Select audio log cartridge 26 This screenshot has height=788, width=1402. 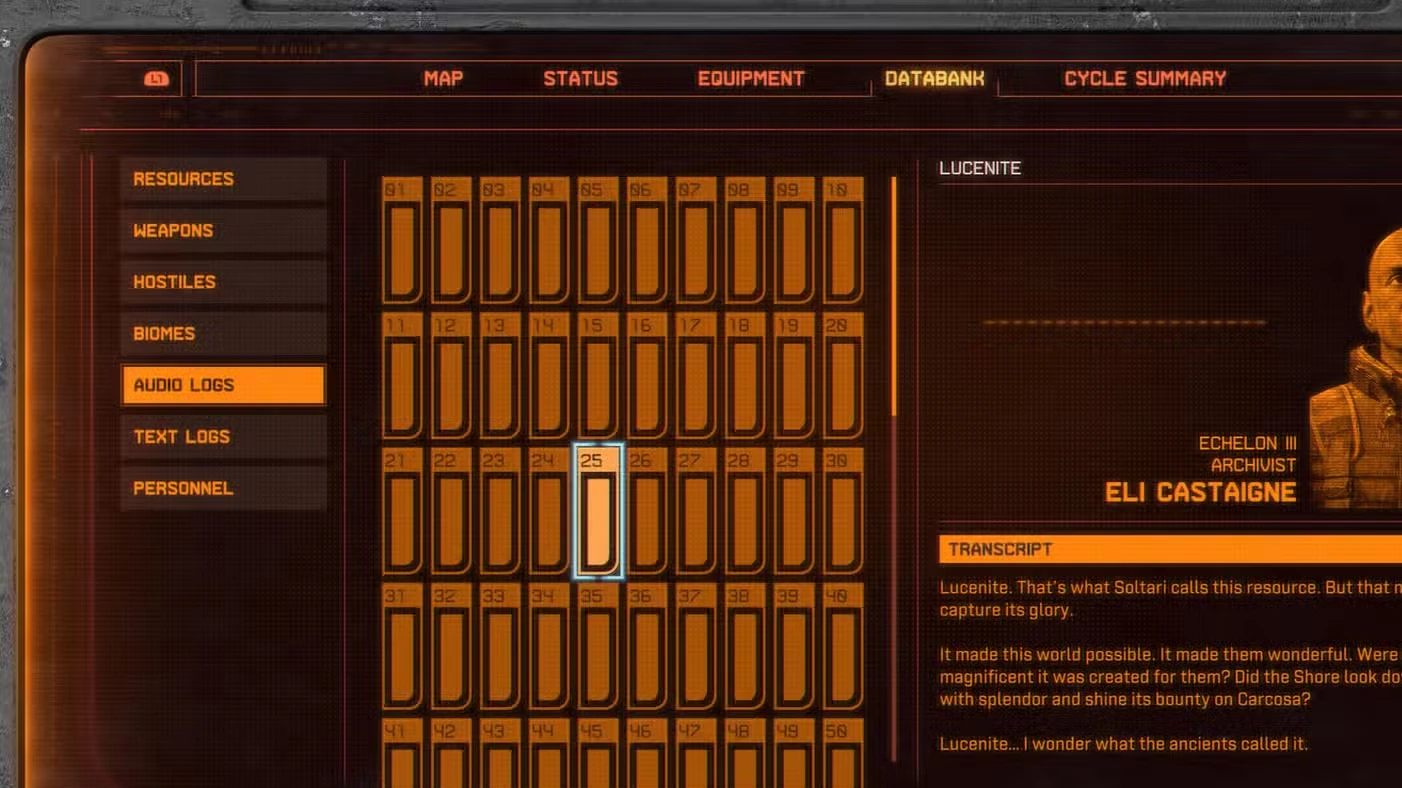647,511
